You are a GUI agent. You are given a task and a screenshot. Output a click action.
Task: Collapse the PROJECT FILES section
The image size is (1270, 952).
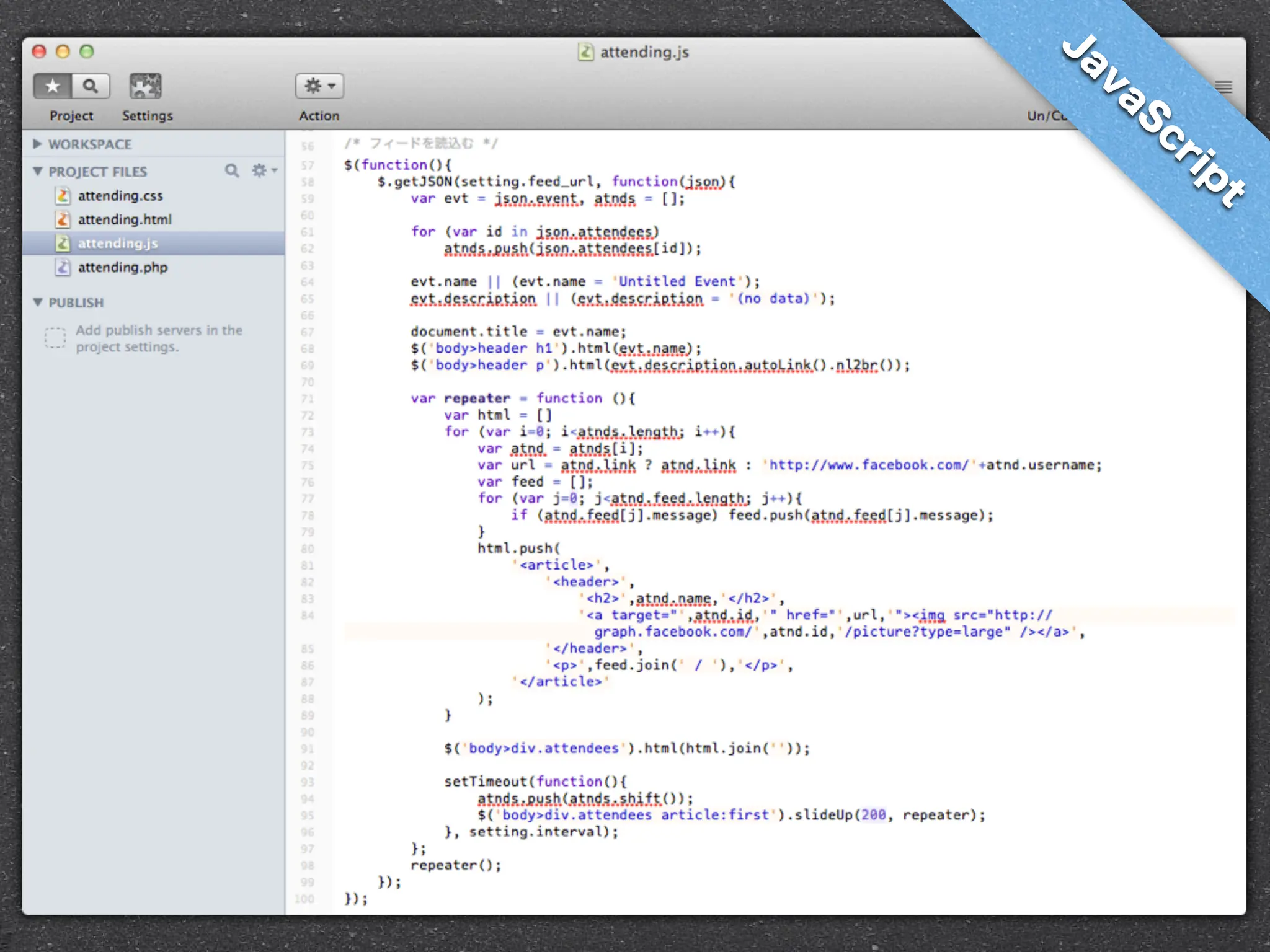coord(37,171)
